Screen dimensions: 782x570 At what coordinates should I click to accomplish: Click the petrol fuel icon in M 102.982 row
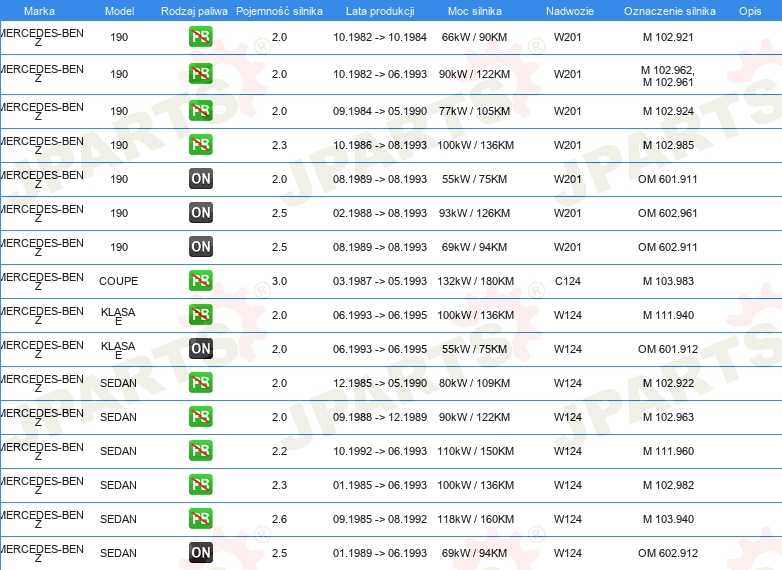(x=201, y=485)
